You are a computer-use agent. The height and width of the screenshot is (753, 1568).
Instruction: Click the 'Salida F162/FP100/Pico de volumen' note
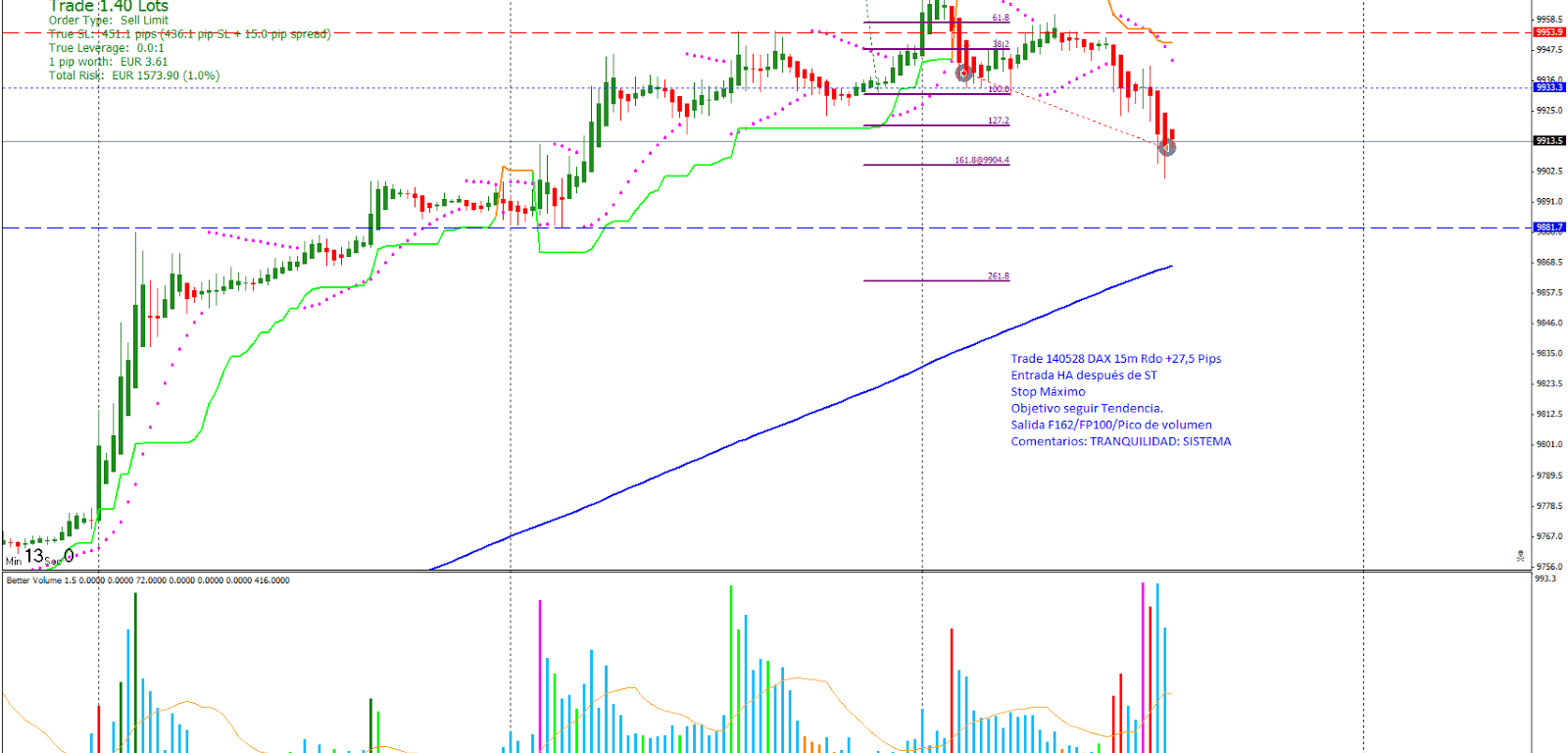click(1110, 425)
